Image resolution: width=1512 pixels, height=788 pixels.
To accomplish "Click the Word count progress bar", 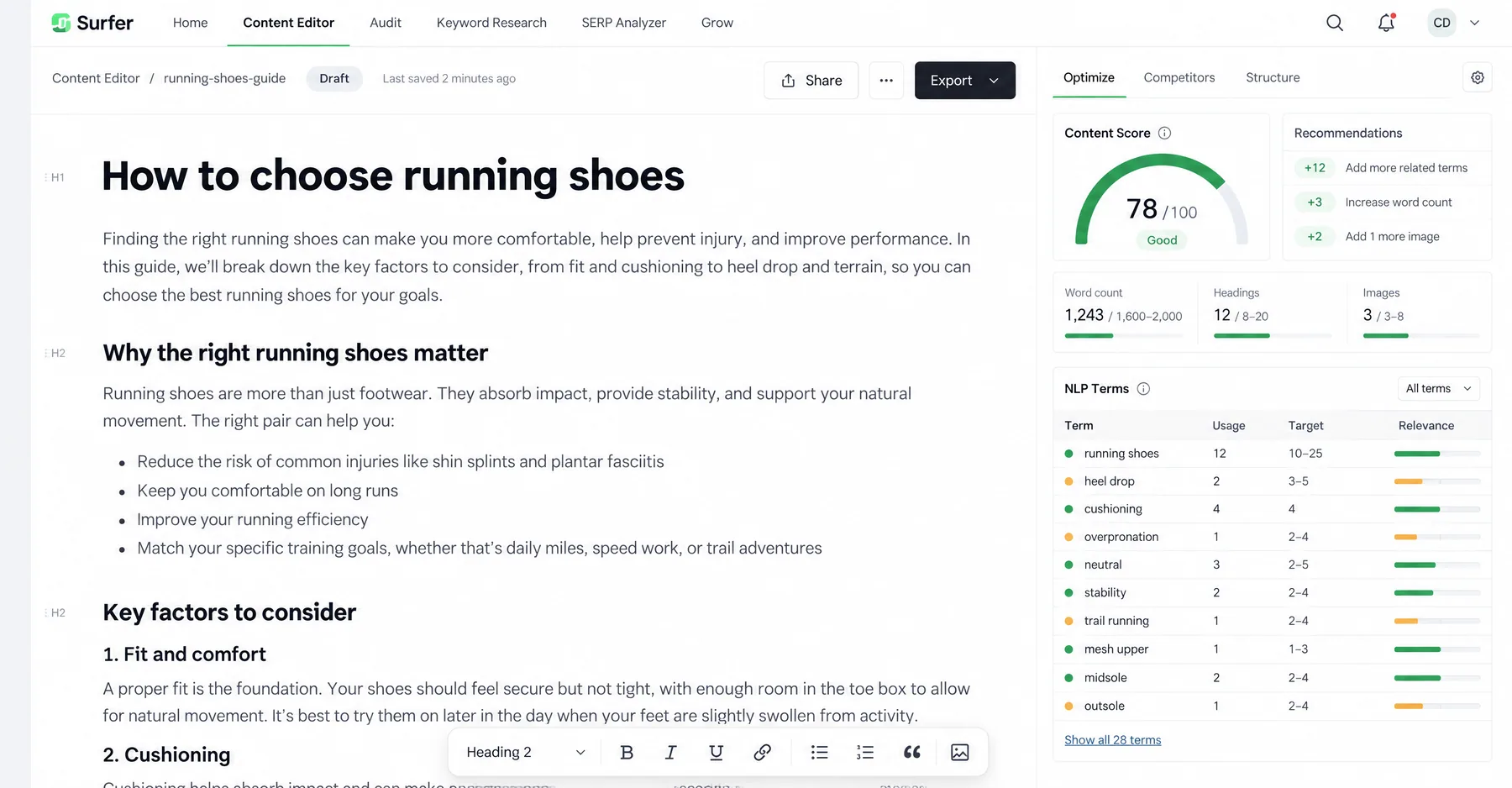I will [x=1123, y=336].
